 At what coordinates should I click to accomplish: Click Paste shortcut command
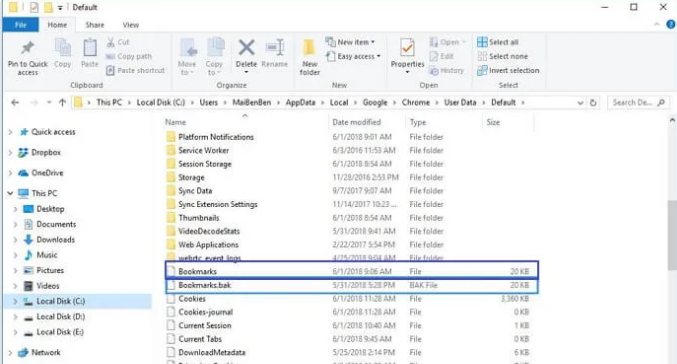(x=135, y=70)
